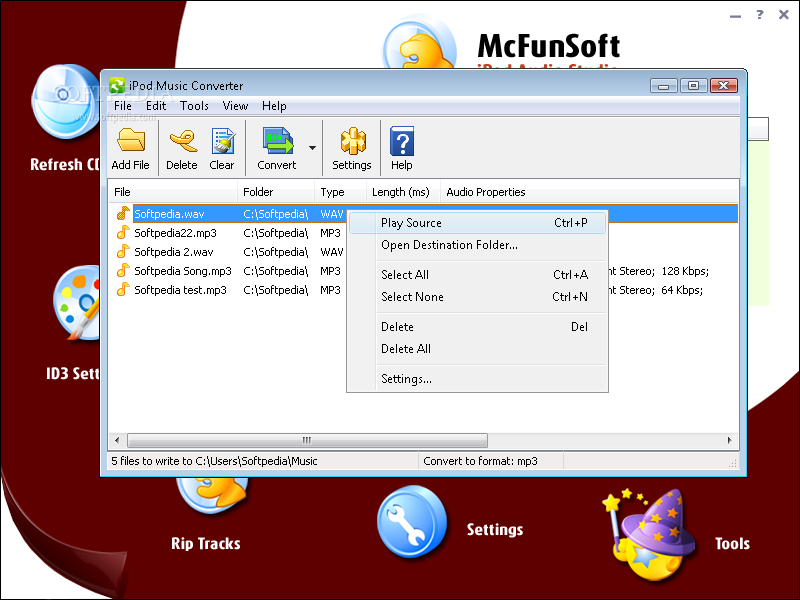Open the Tools menu
This screenshot has height=600, width=800.
click(x=194, y=106)
